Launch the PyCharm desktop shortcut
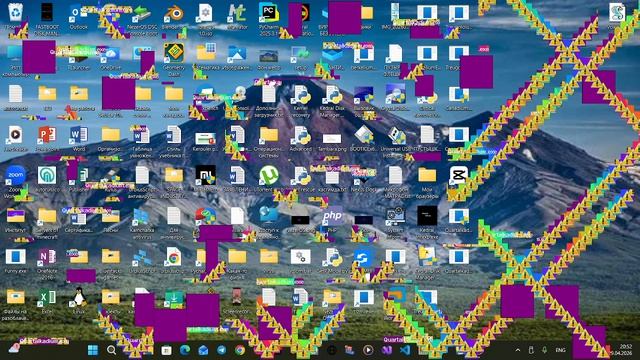This screenshot has width=640, height=360. [269, 12]
